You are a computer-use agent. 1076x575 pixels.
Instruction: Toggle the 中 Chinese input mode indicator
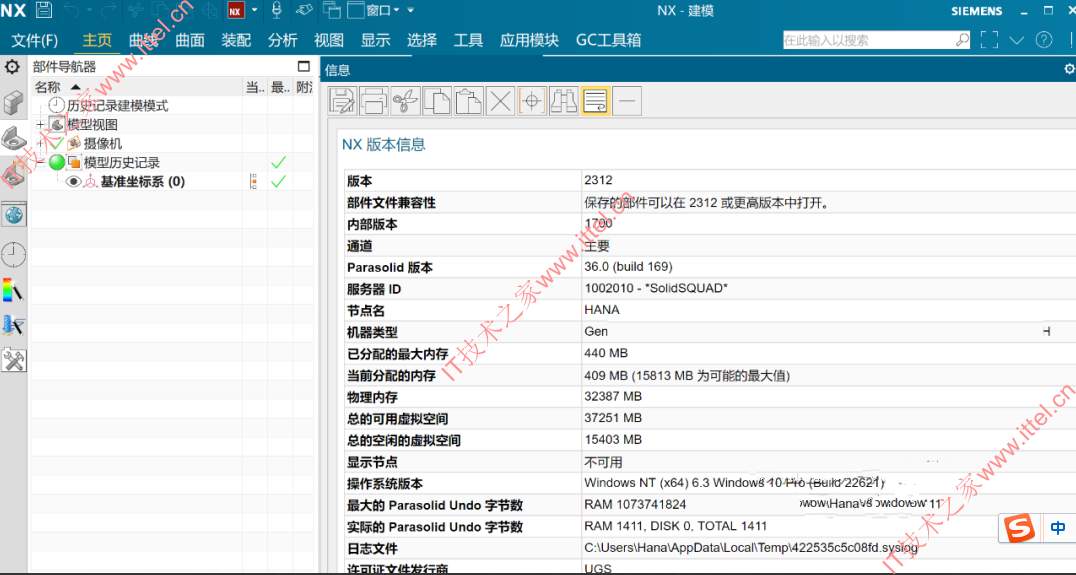tap(1057, 528)
